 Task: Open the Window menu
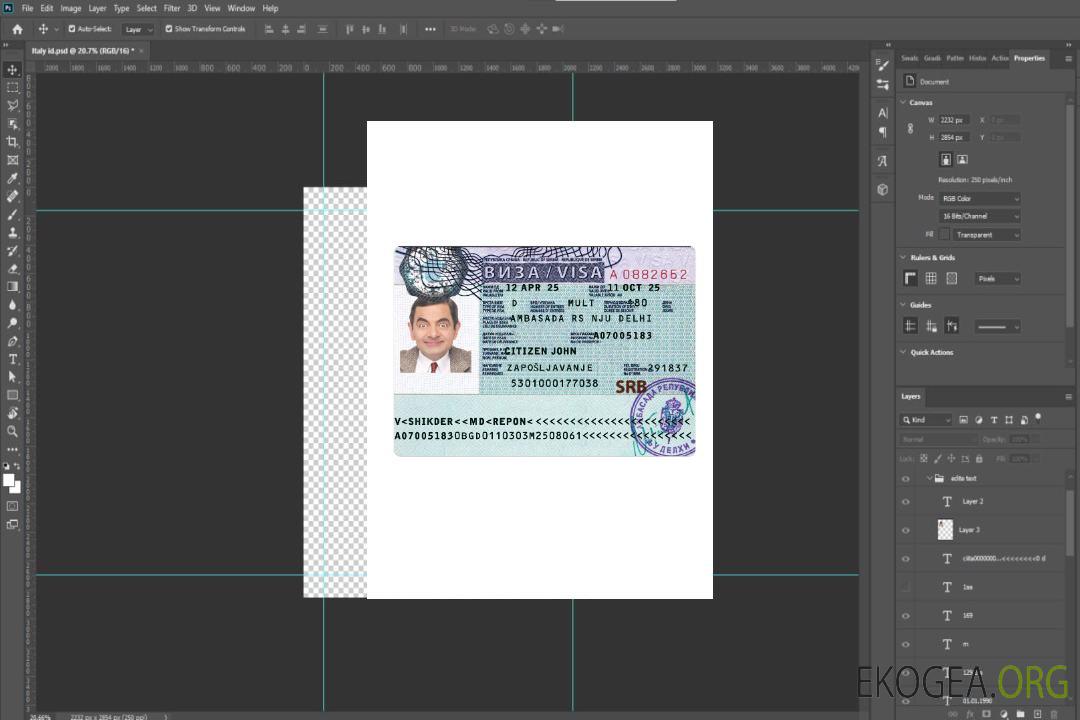[241, 8]
